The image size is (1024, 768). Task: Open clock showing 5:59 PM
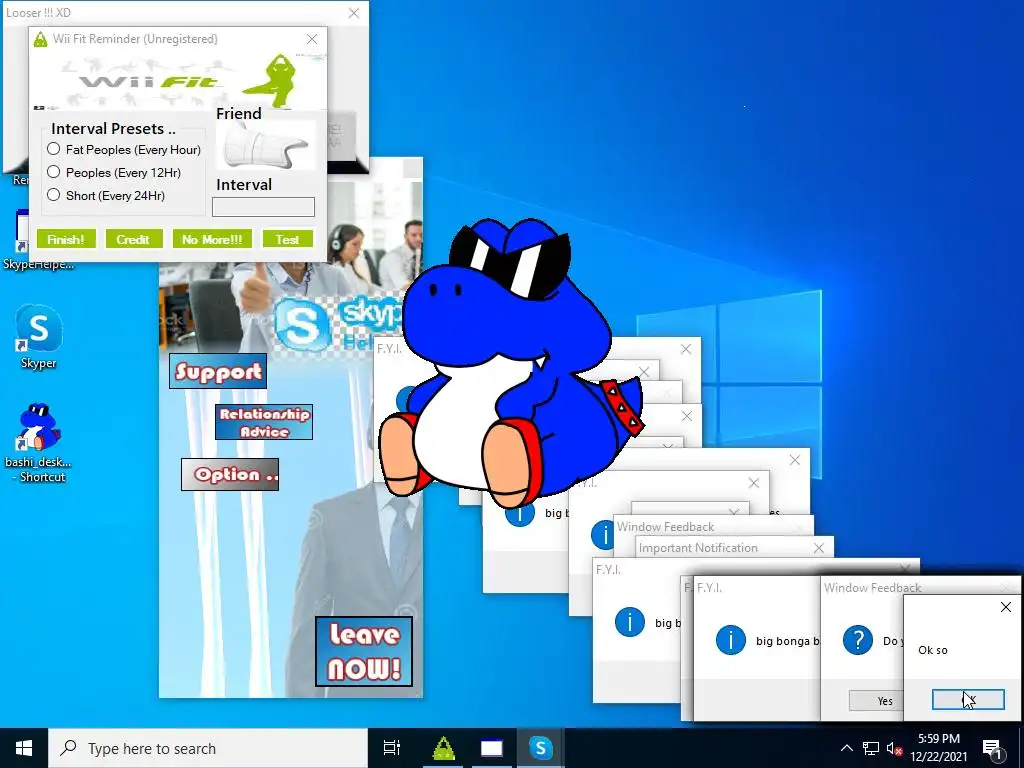pyautogui.click(x=938, y=748)
